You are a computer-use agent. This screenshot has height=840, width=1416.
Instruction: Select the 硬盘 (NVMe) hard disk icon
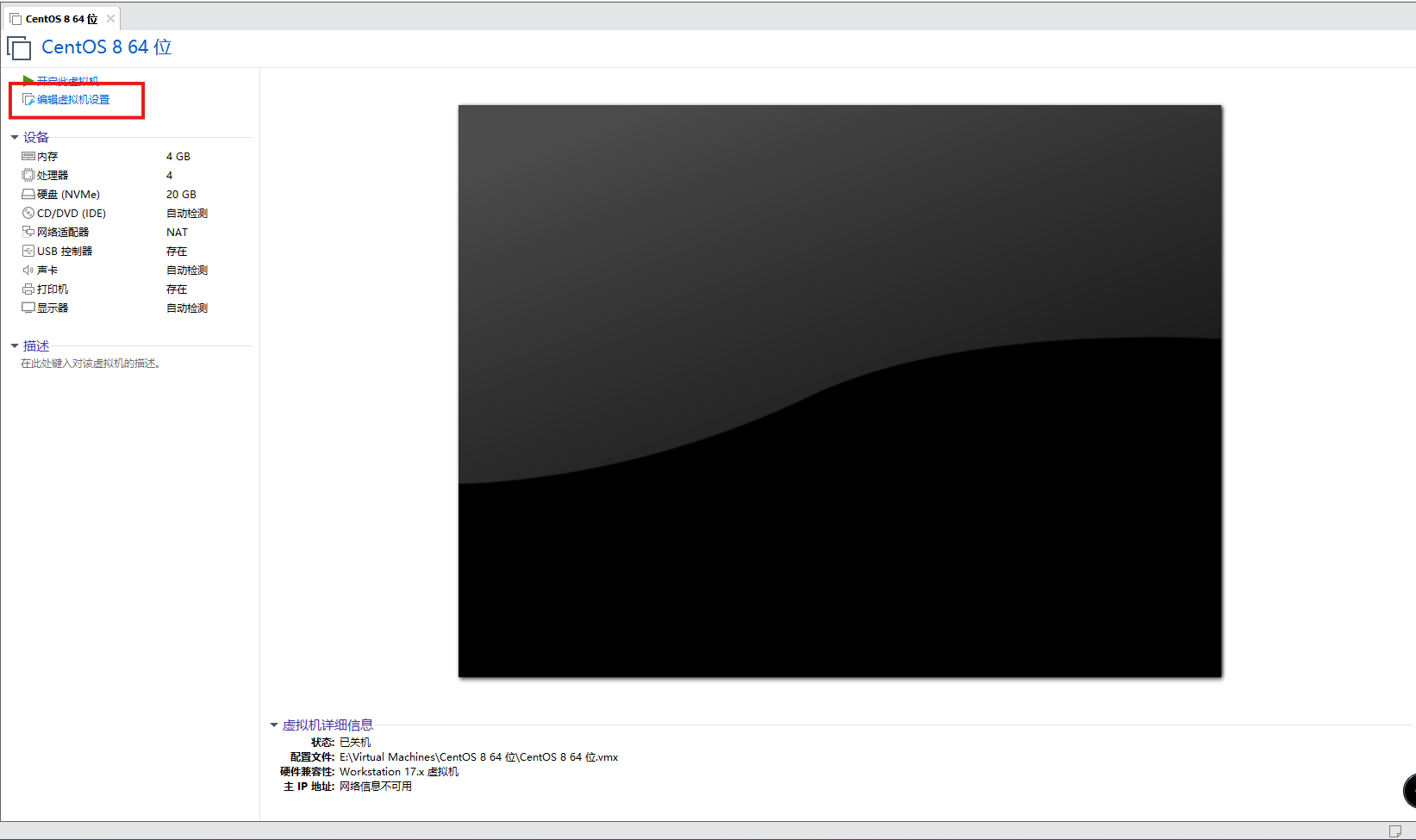click(x=28, y=195)
